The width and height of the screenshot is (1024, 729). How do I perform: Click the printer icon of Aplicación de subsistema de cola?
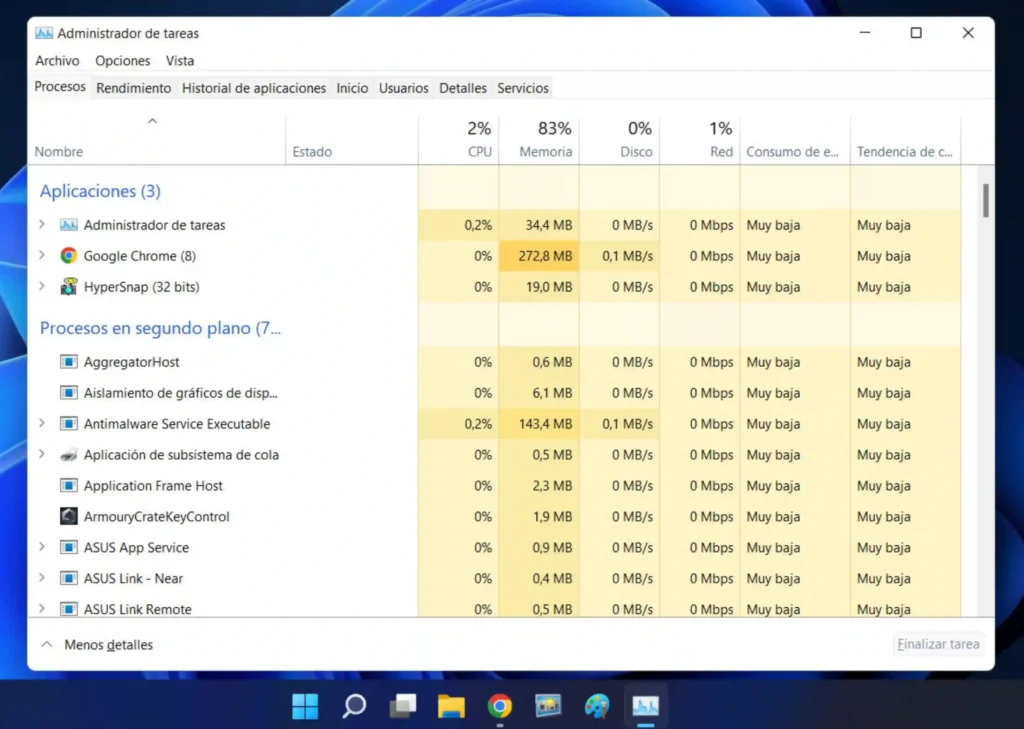tap(69, 455)
